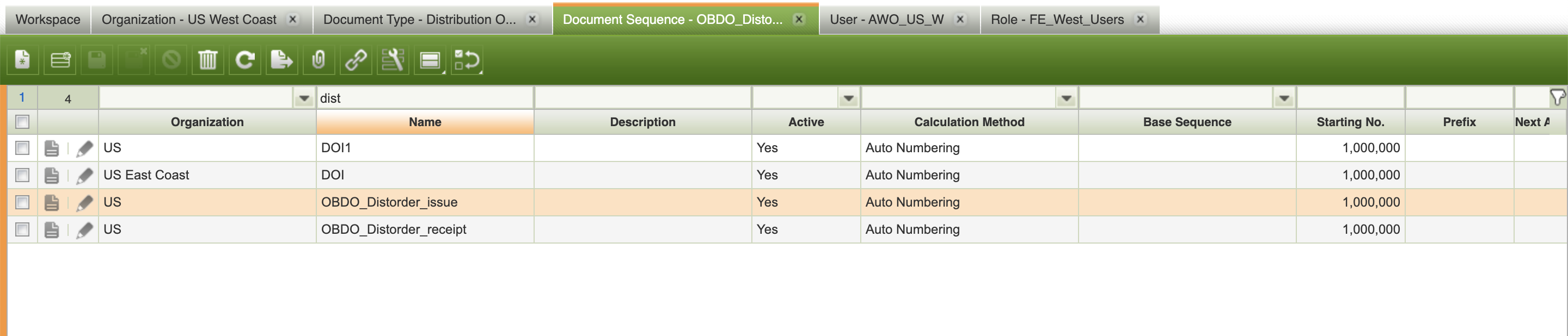The width and height of the screenshot is (1568, 336).
Task: Click the Description column header
Action: [642, 122]
